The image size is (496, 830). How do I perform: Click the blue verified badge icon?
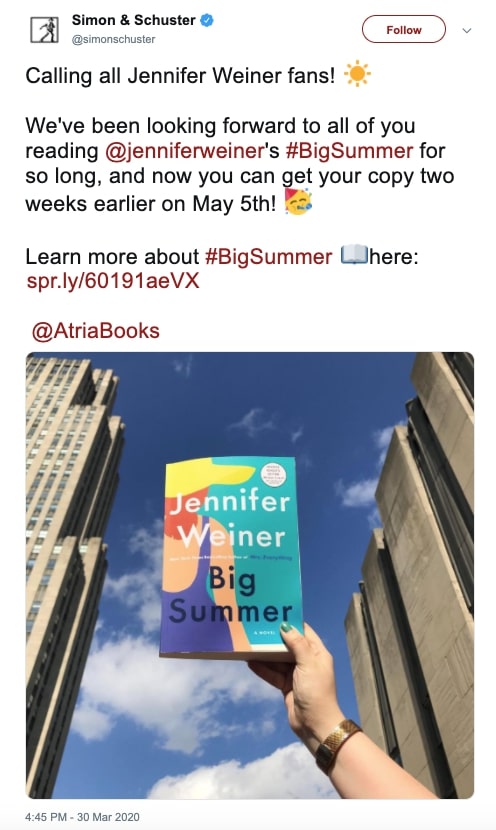[206, 21]
